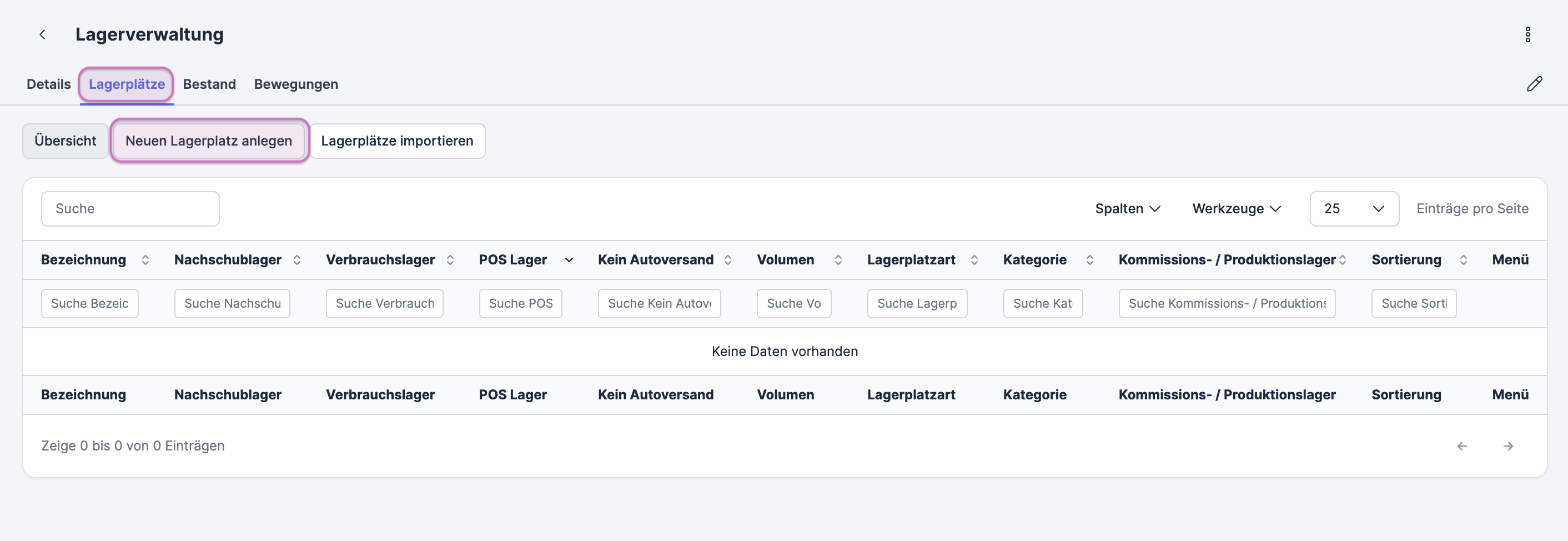1568x541 pixels.
Task: Click the back arrow next to Lagerverwaltung
Action: click(x=42, y=35)
